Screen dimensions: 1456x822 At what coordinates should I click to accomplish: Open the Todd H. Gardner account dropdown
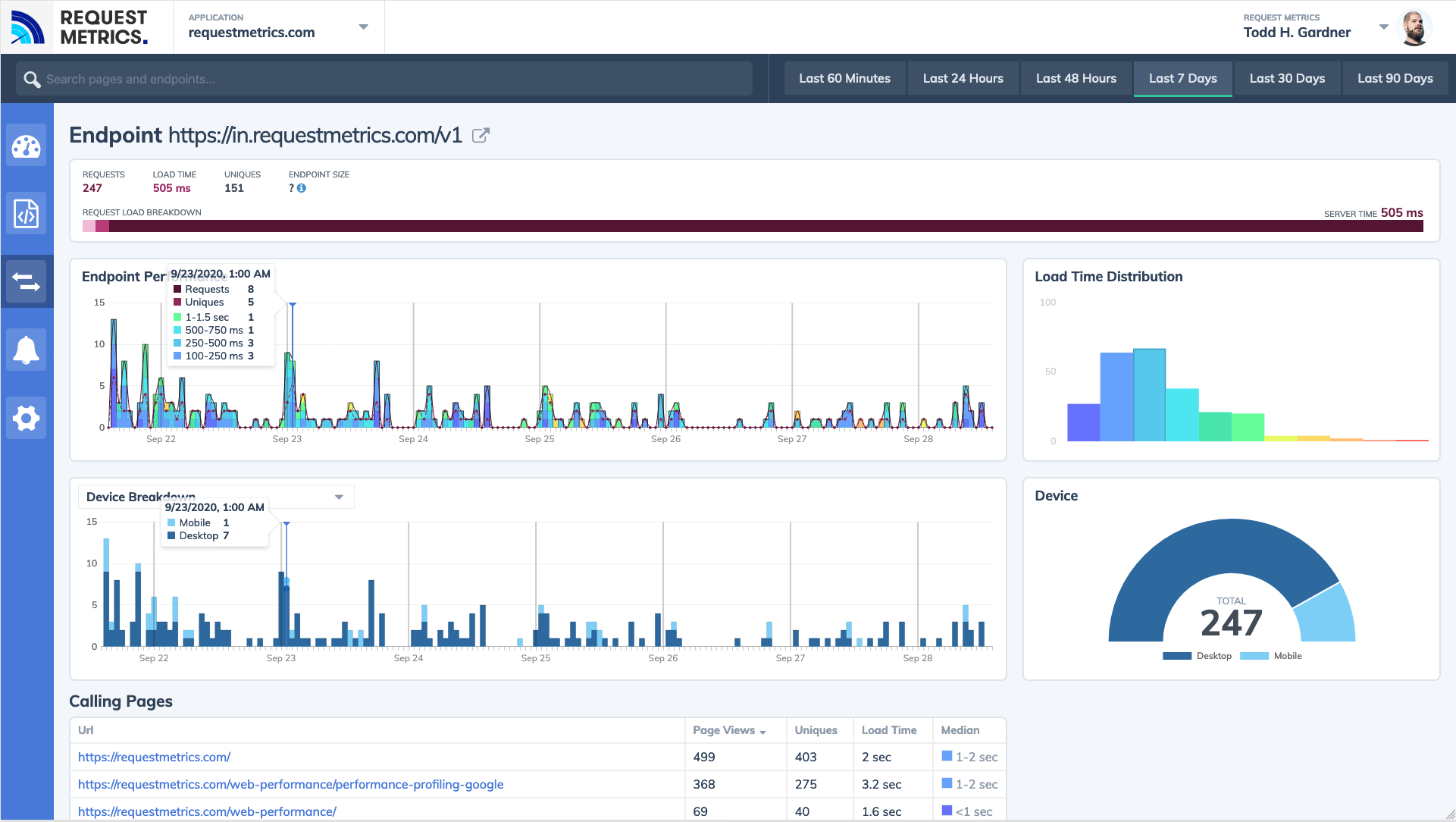click(x=1385, y=27)
